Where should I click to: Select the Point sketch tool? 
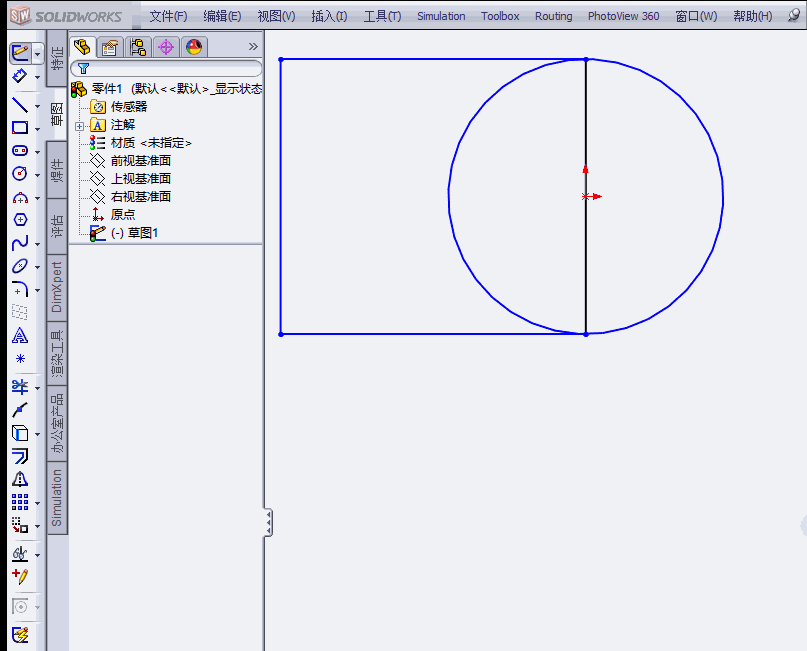(x=20, y=359)
